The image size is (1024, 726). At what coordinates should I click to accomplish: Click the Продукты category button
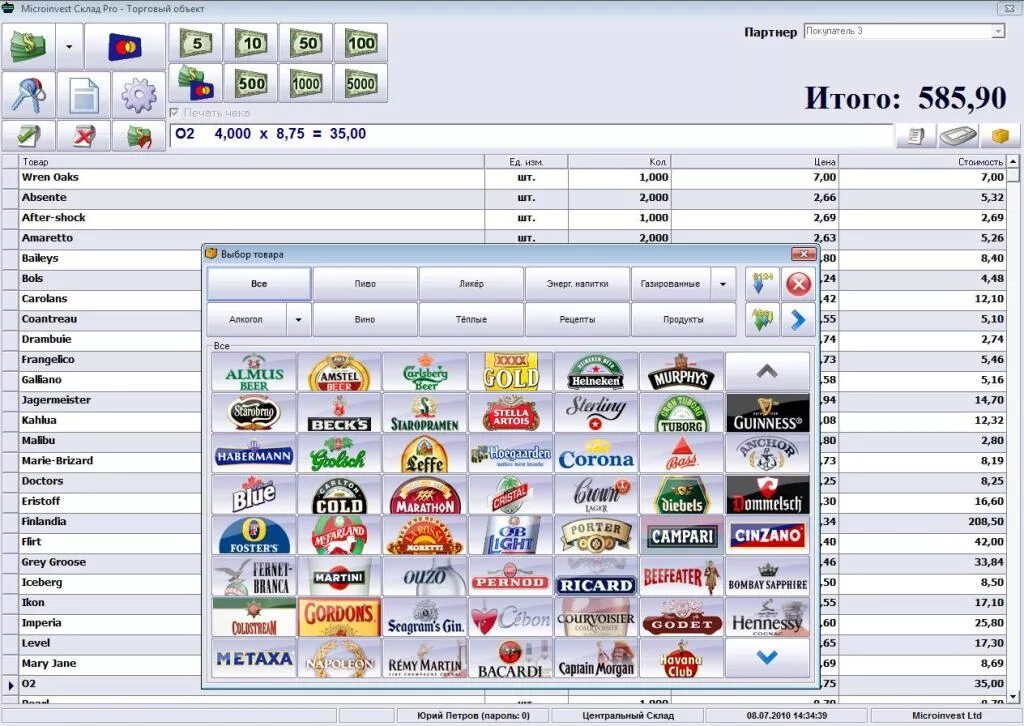pos(683,320)
